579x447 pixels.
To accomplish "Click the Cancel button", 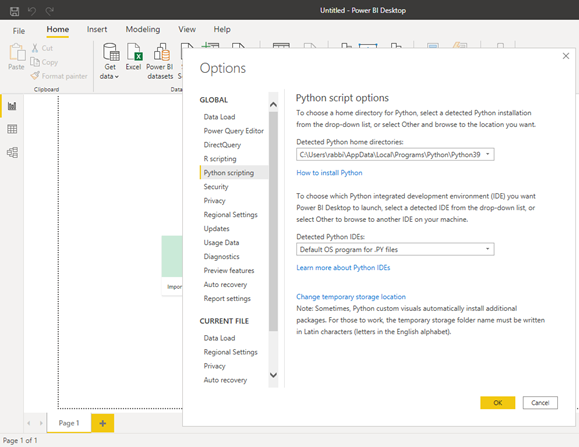I will coord(540,403).
